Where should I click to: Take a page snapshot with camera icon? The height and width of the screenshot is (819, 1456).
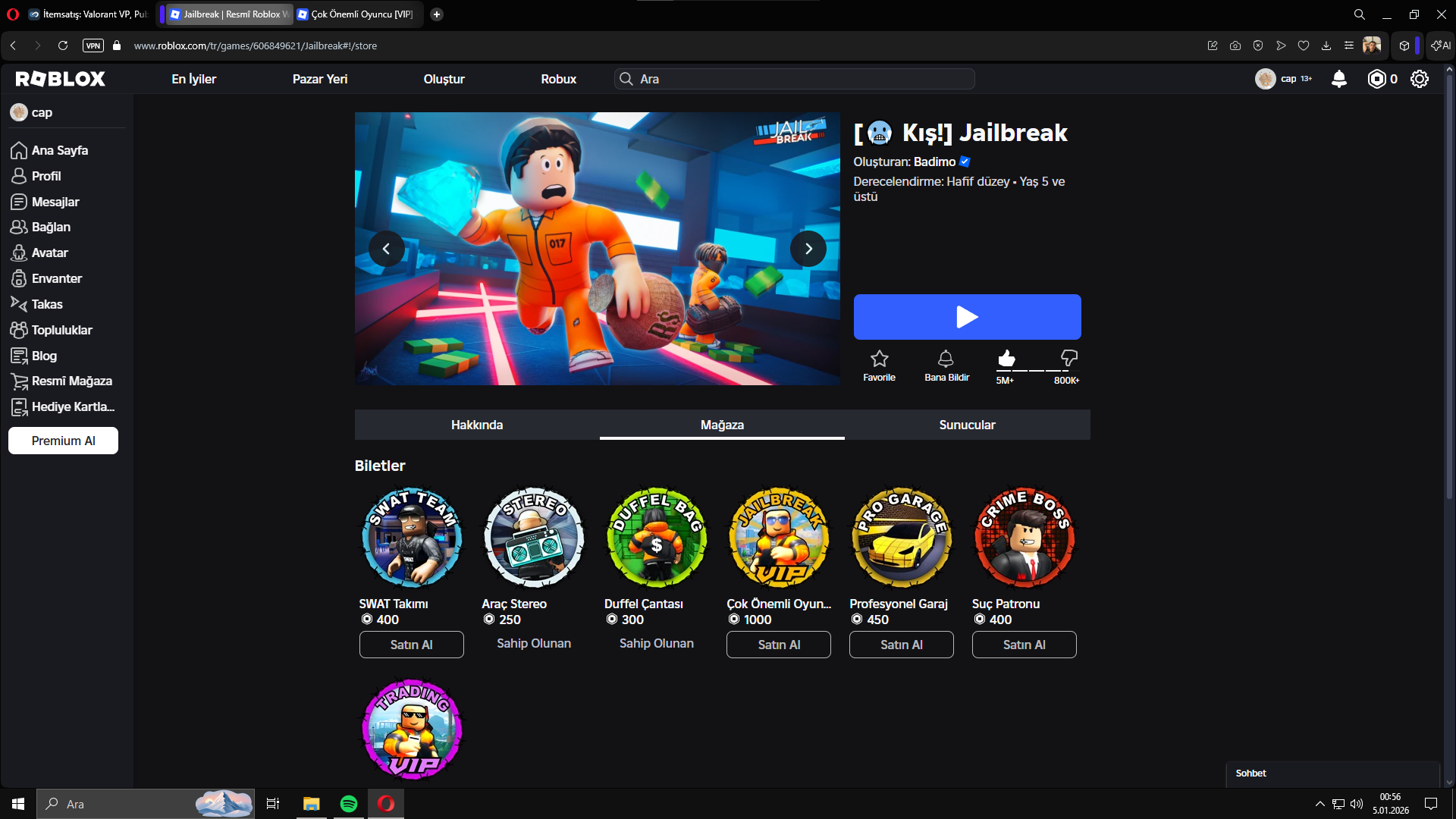pos(1235,45)
